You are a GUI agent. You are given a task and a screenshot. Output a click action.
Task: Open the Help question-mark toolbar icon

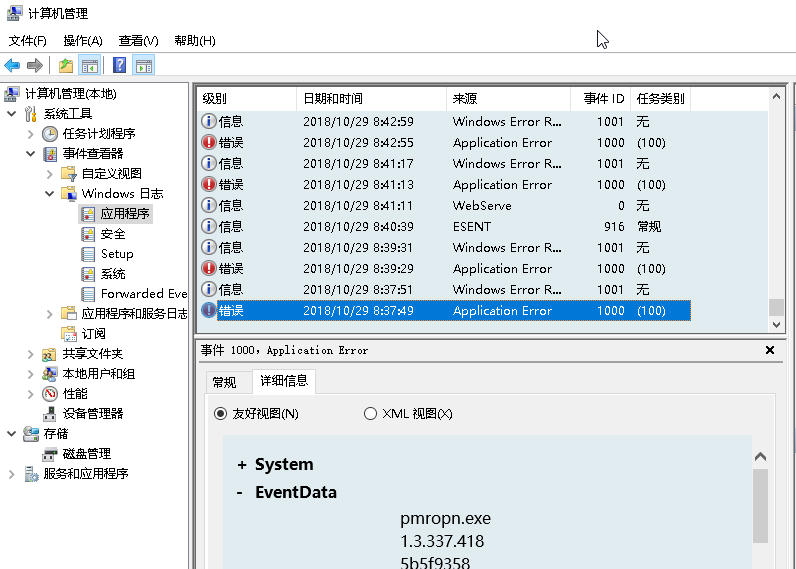(119, 65)
